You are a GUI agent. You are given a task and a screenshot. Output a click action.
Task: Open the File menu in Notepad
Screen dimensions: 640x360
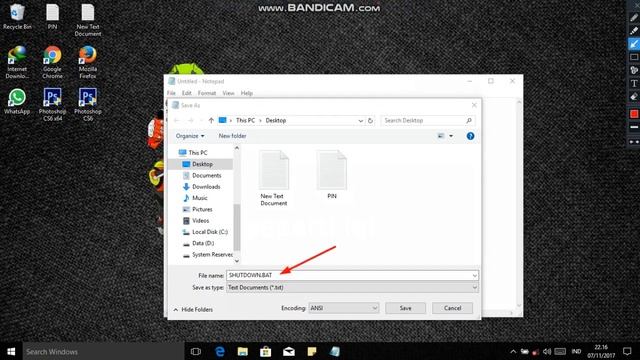click(x=171, y=93)
